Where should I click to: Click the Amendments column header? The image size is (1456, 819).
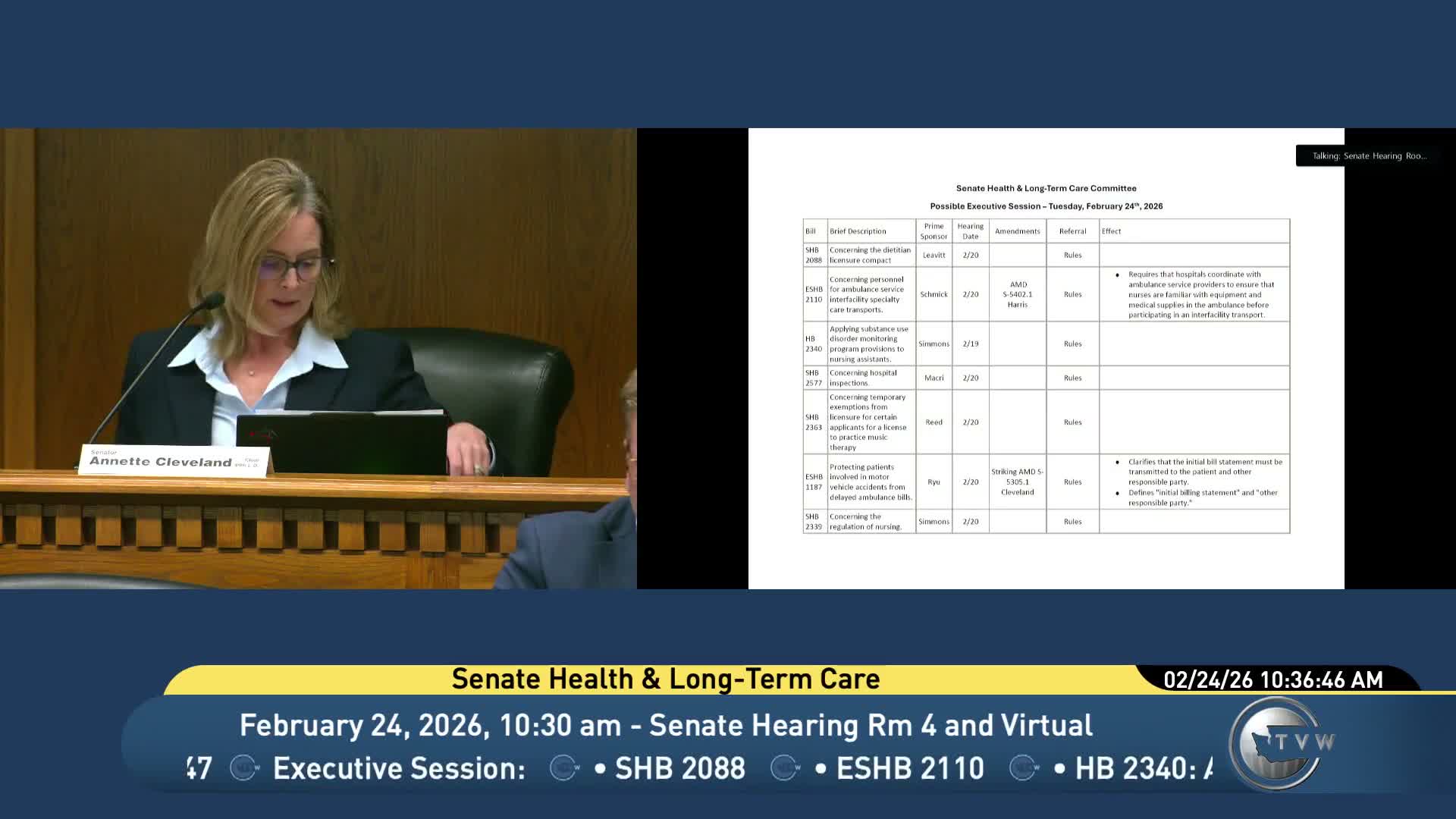(x=1017, y=231)
